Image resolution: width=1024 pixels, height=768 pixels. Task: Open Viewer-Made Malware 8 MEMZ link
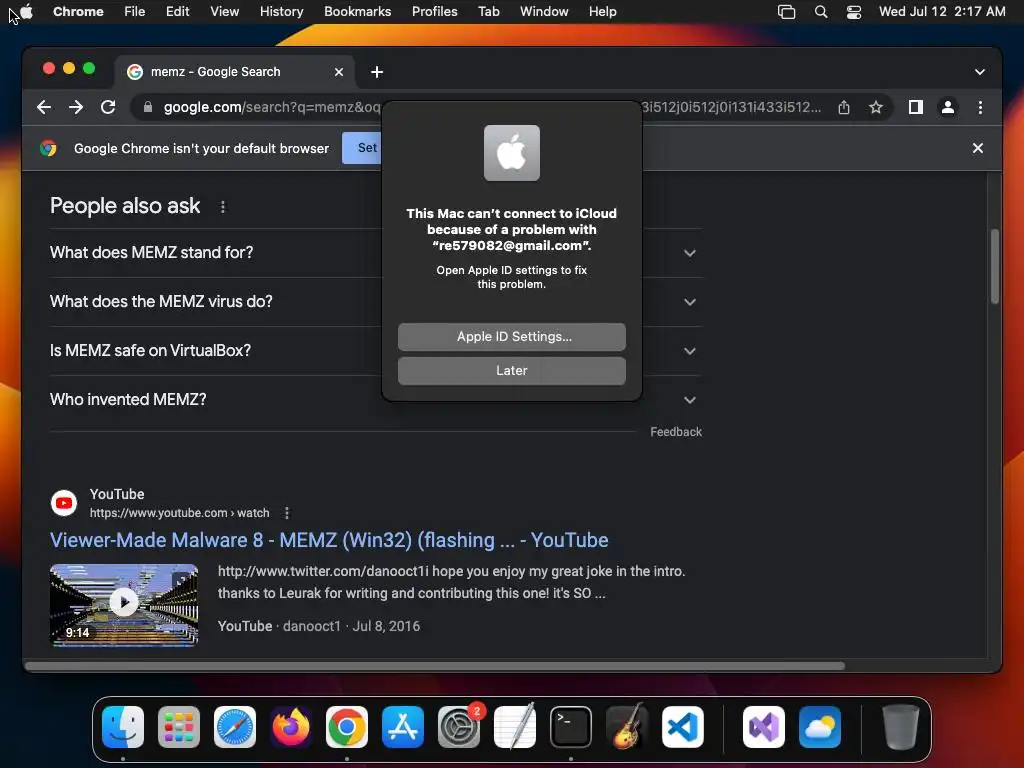pyautogui.click(x=329, y=540)
